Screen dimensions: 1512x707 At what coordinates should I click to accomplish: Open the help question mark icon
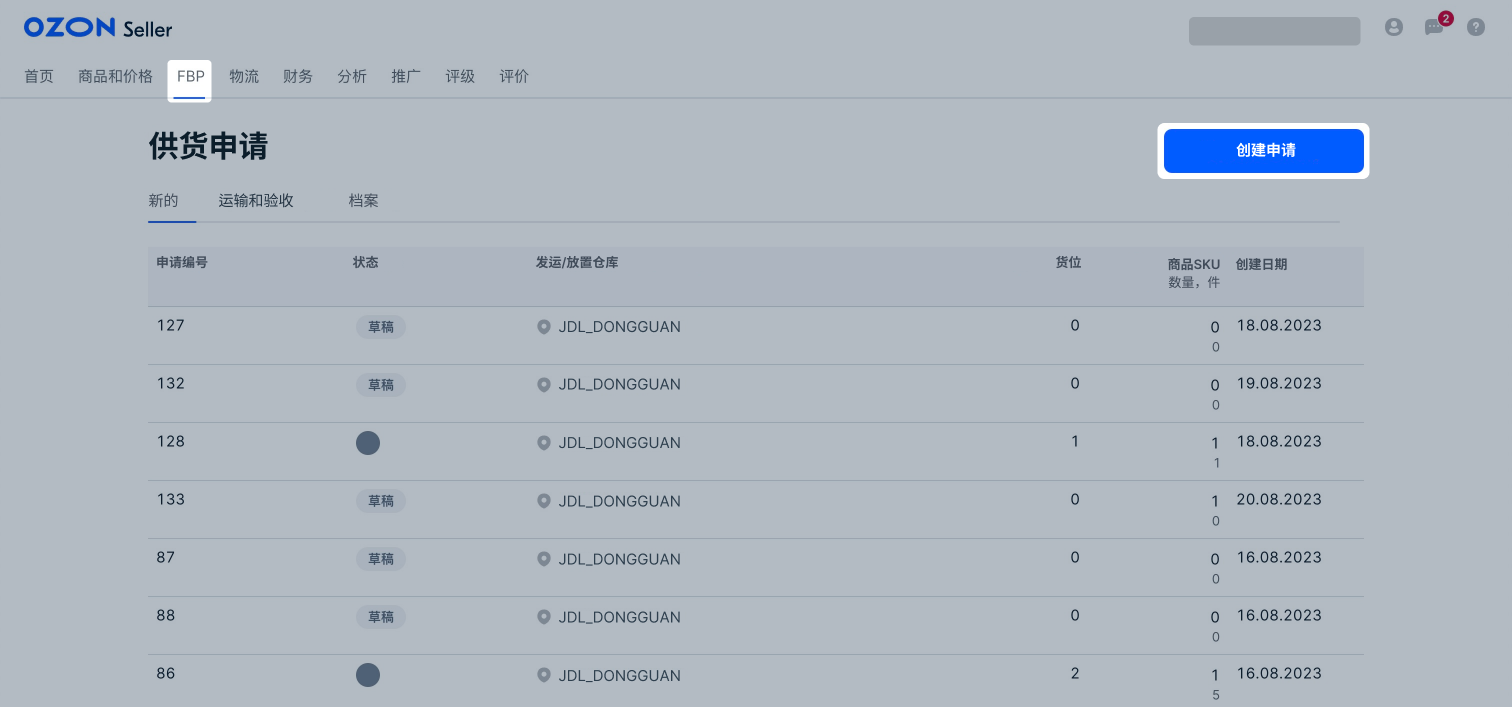click(1476, 28)
